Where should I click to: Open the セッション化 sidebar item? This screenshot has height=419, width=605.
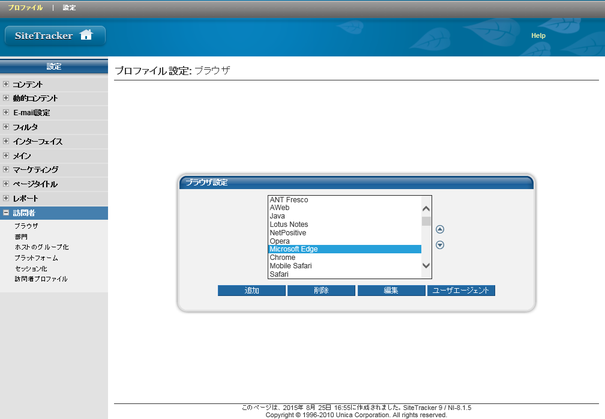[x=31, y=269]
